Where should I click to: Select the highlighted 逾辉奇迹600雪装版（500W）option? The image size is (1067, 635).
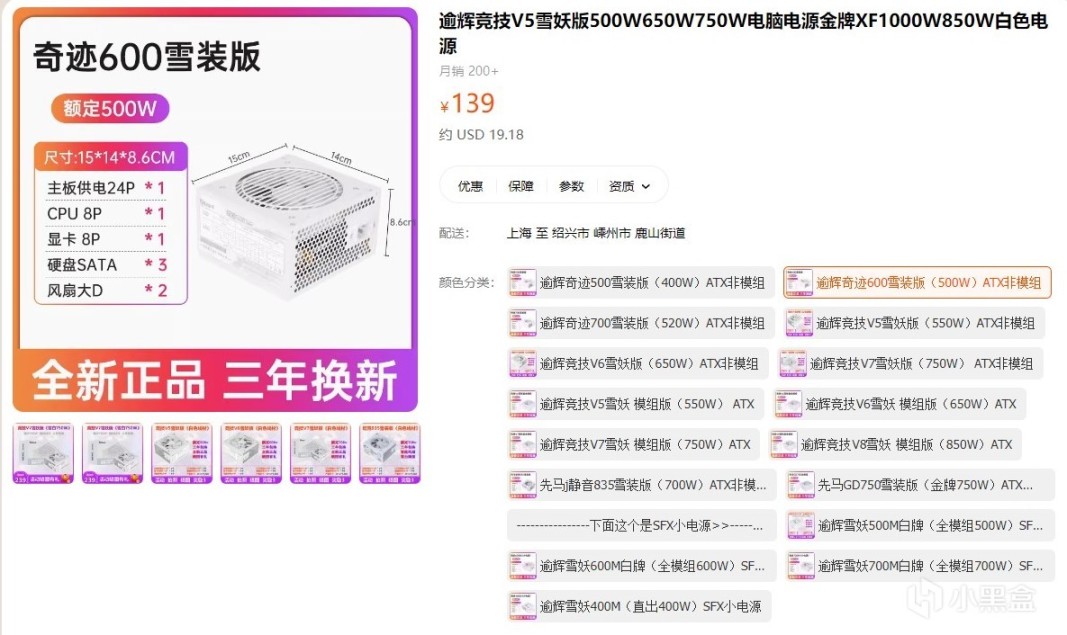pyautogui.click(x=917, y=282)
